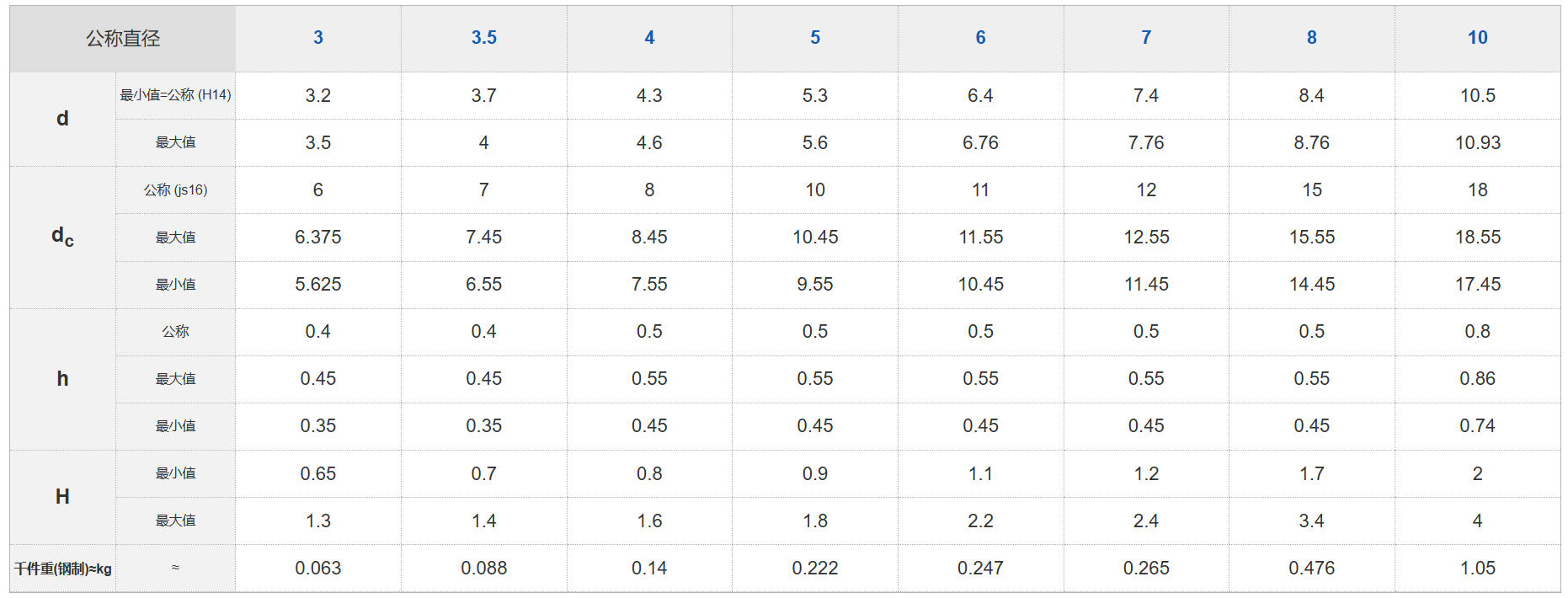1568x598 pixels.
Task: Click the nominal diameter 6 column header
Action: pos(980,38)
